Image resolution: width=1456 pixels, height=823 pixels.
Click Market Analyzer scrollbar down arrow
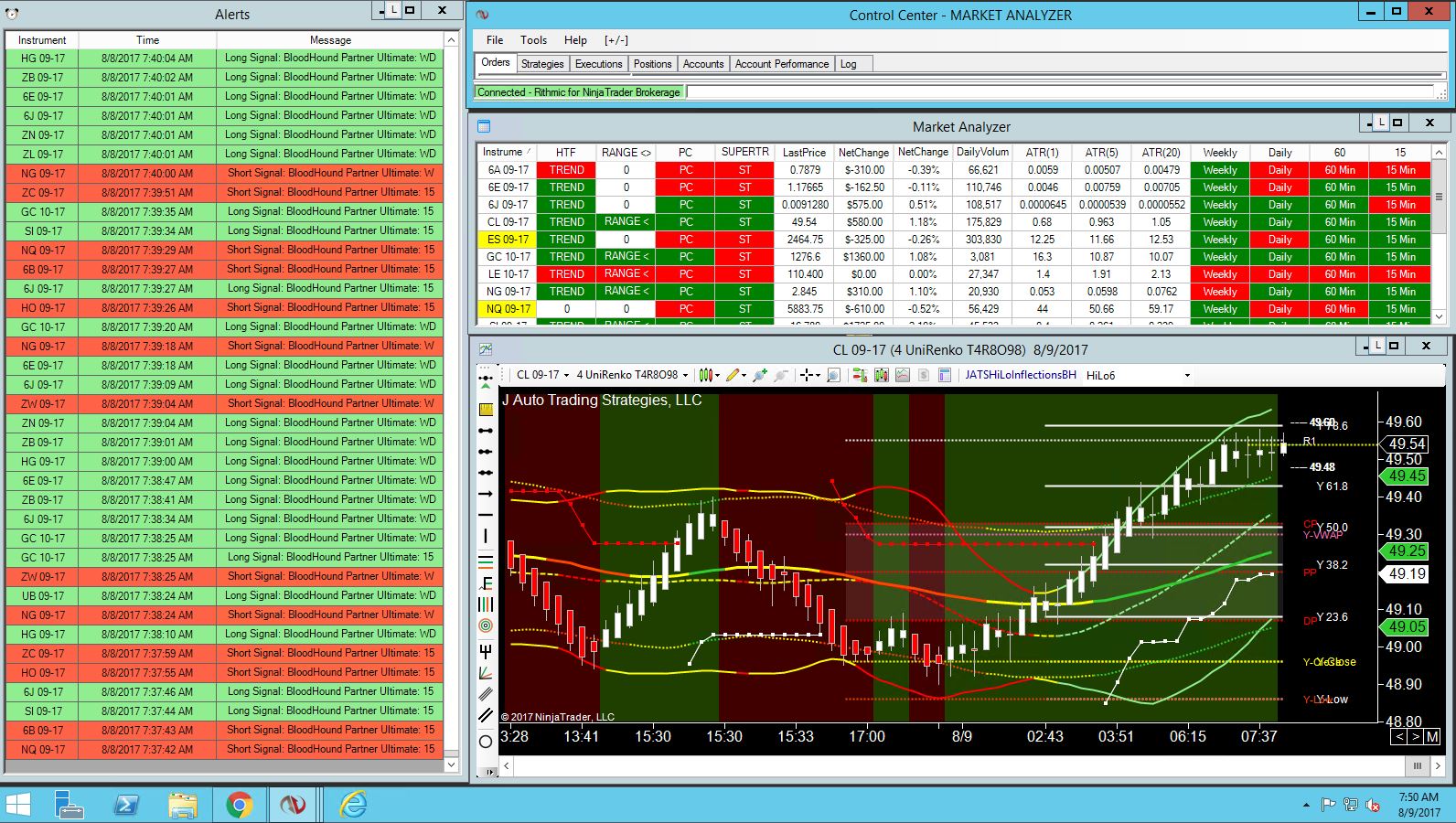click(1438, 316)
